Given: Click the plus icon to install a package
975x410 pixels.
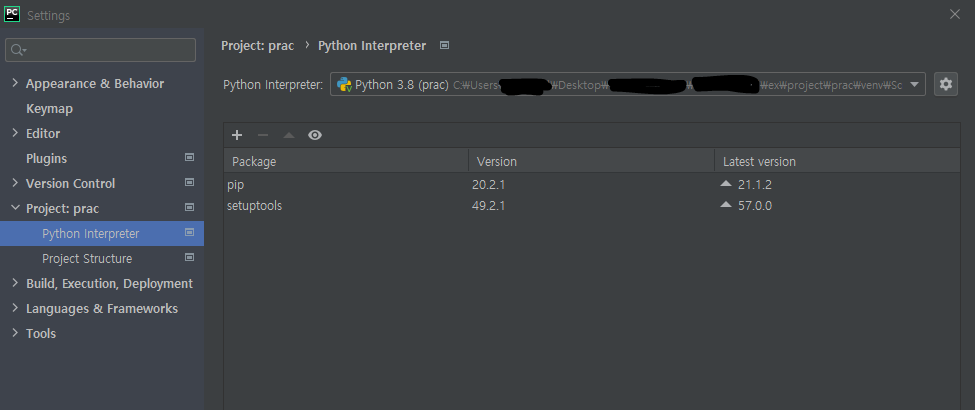Looking at the screenshot, I should point(237,135).
